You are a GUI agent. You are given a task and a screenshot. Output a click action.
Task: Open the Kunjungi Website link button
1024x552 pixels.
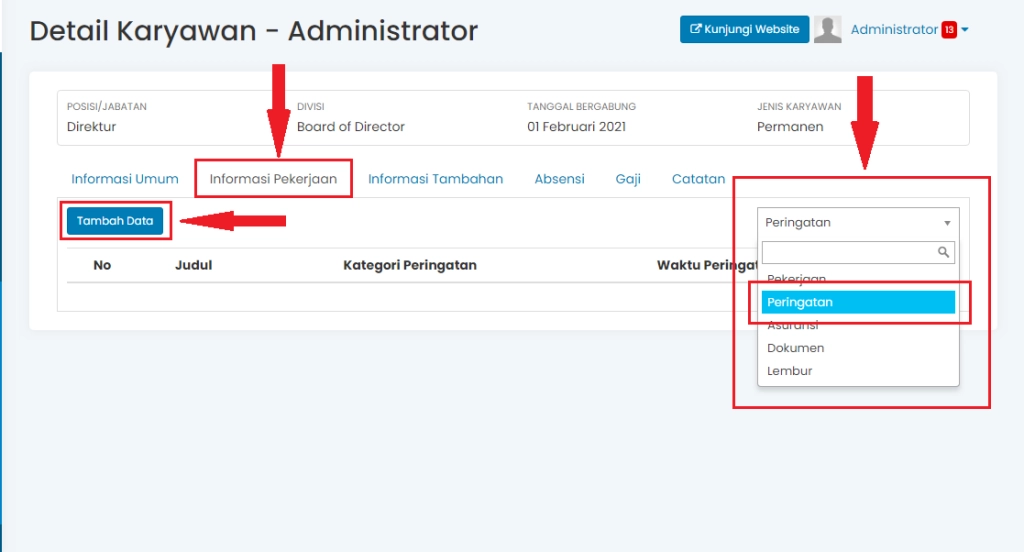tap(744, 30)
